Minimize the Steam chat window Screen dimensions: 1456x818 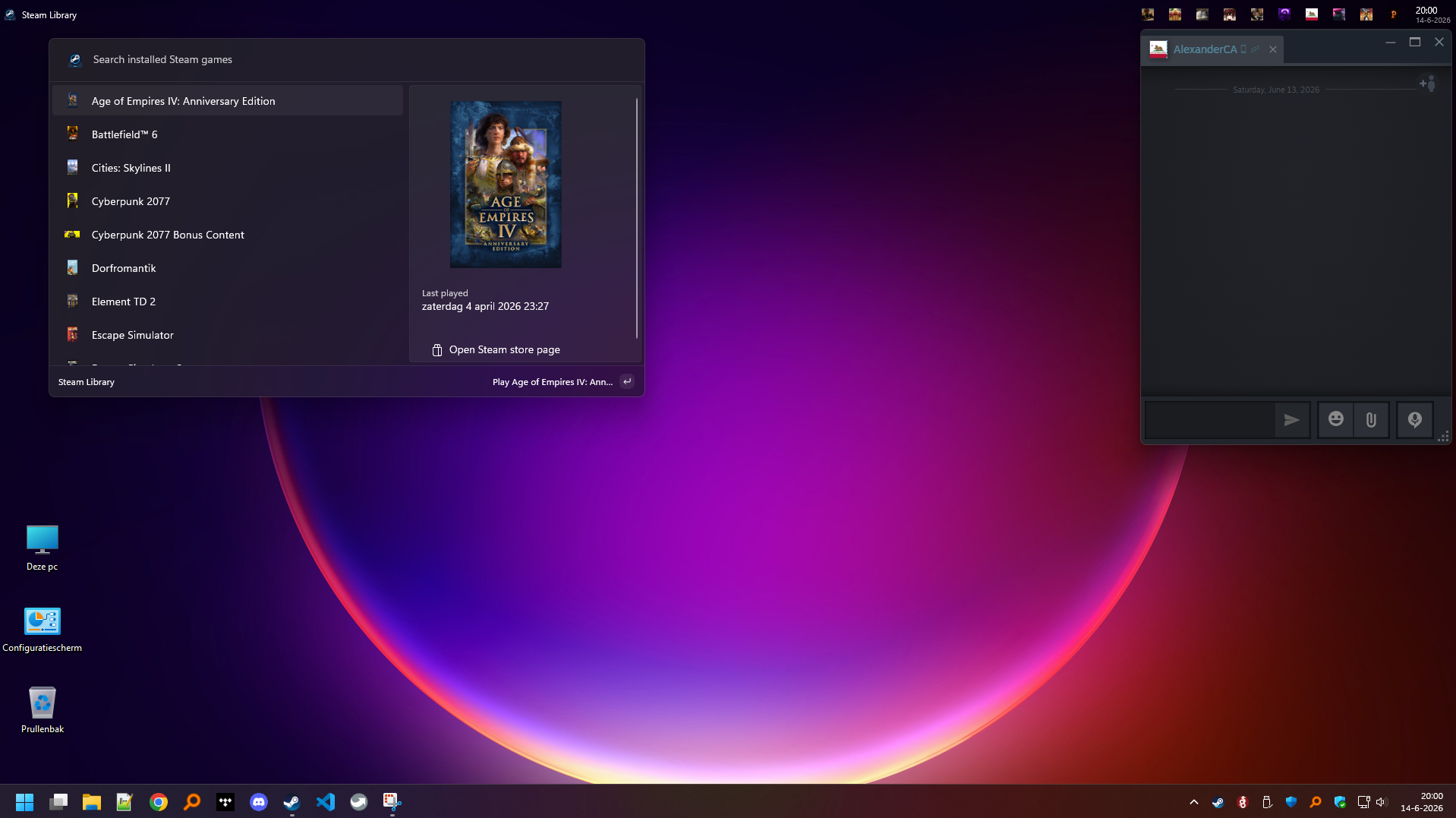pos(1391,43)
